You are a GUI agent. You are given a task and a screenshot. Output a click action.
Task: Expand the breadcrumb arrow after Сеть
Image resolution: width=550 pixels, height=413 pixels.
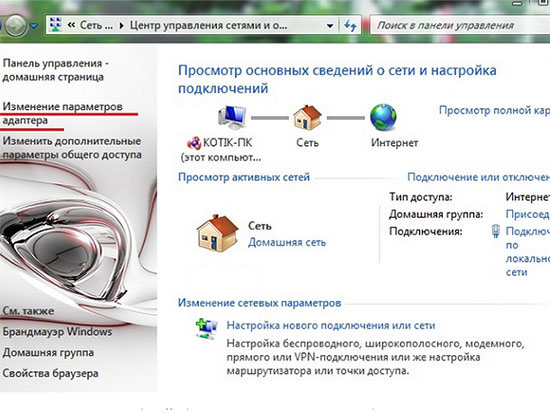121,25
